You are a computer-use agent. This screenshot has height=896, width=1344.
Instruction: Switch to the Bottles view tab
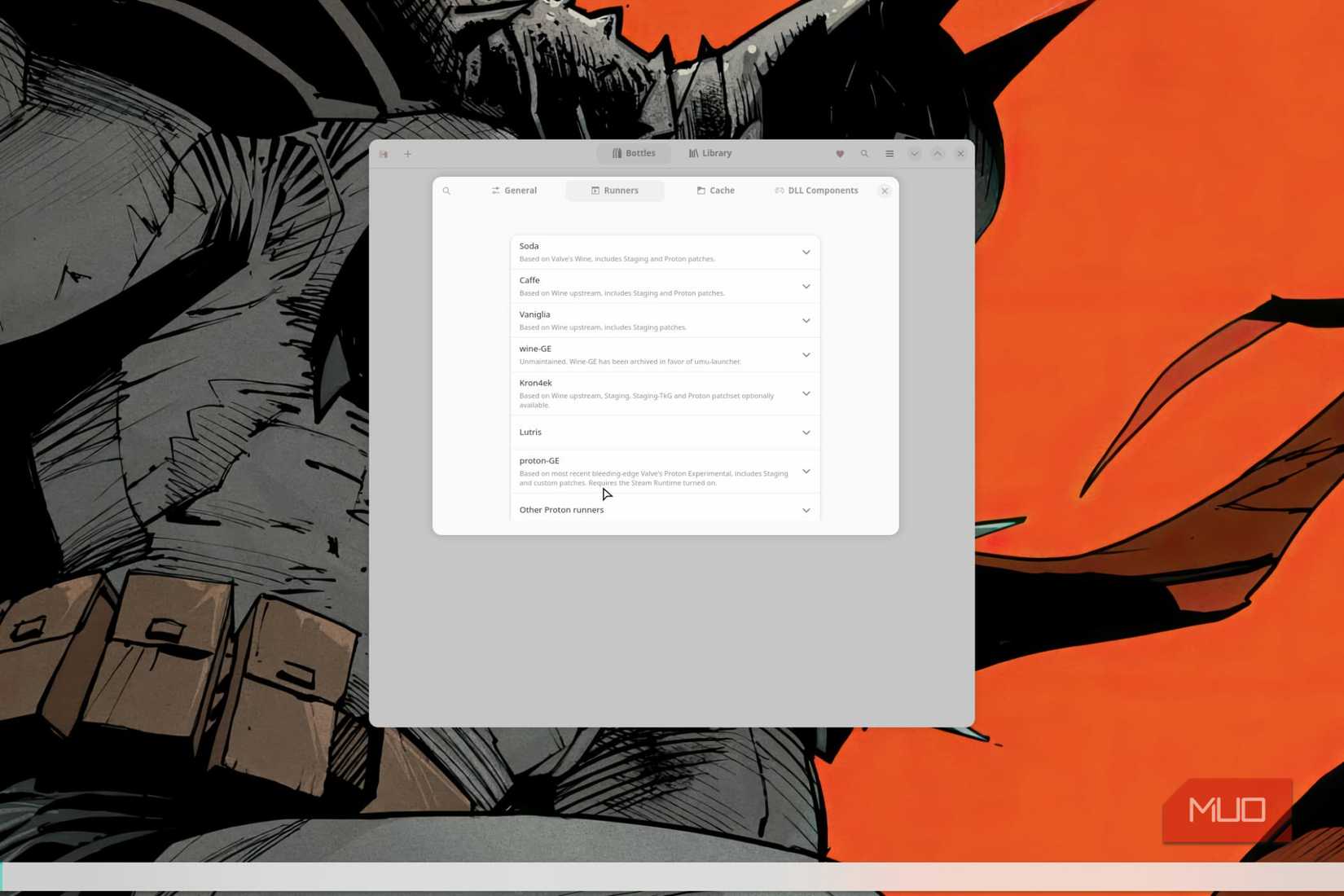(x=634, y=153)
